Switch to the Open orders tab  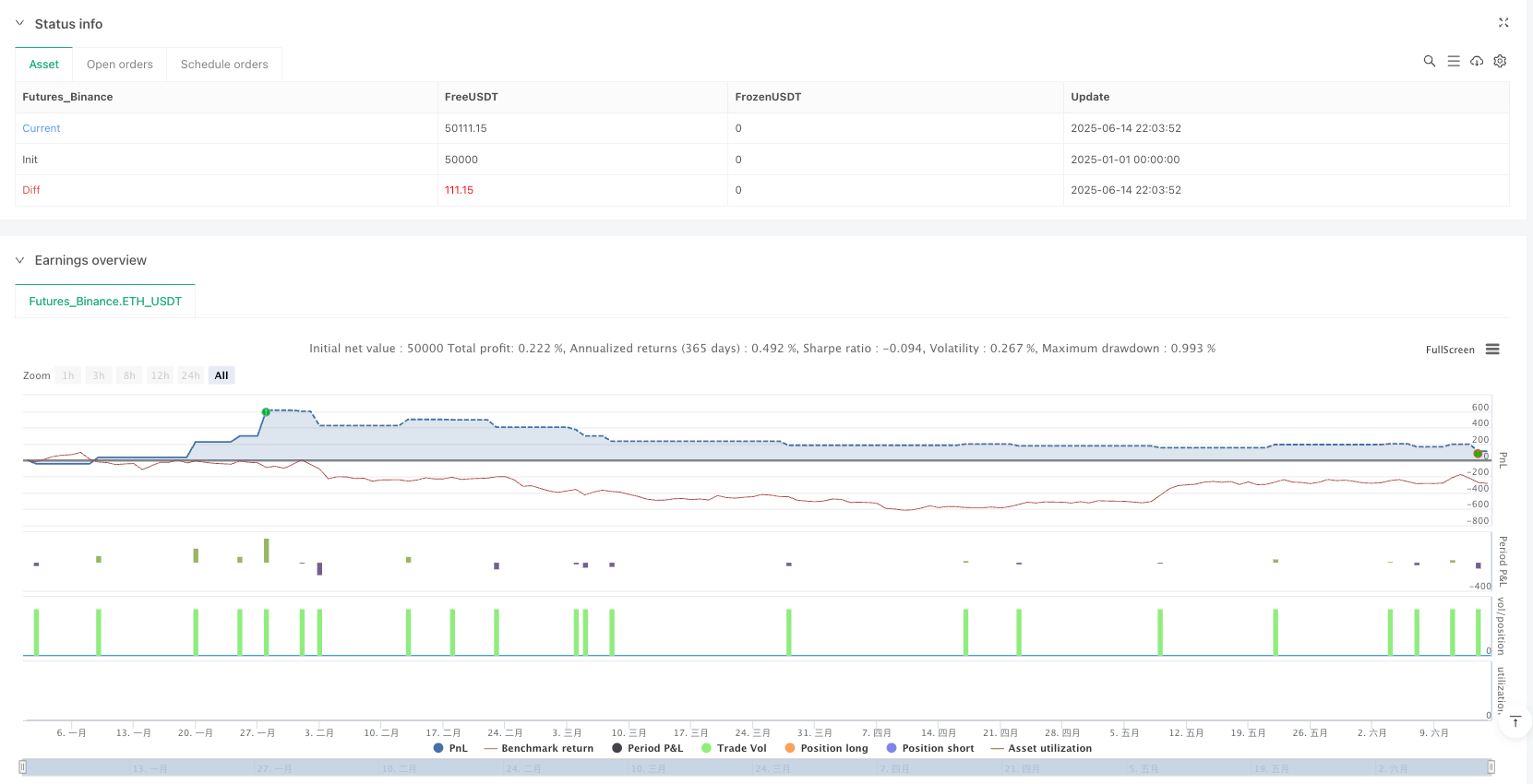coord(120,65)
